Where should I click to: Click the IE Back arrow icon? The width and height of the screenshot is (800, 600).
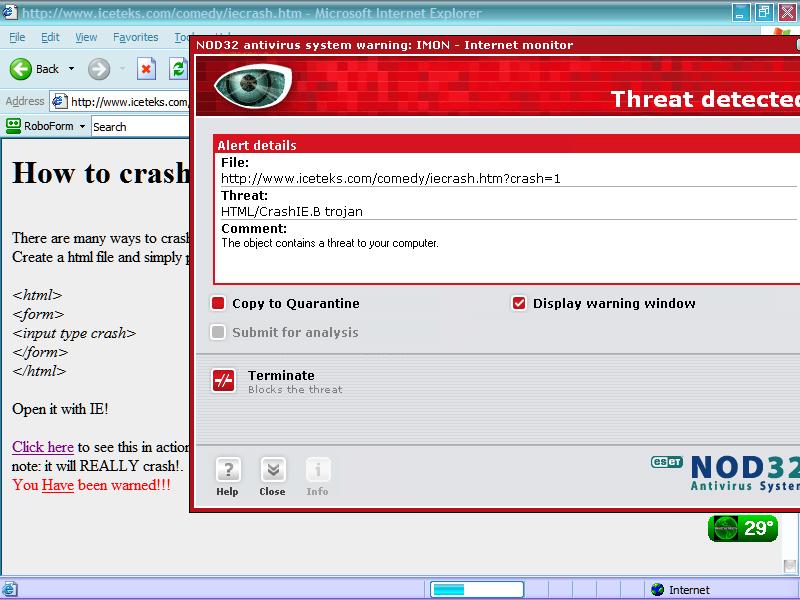tap(20, 69)
